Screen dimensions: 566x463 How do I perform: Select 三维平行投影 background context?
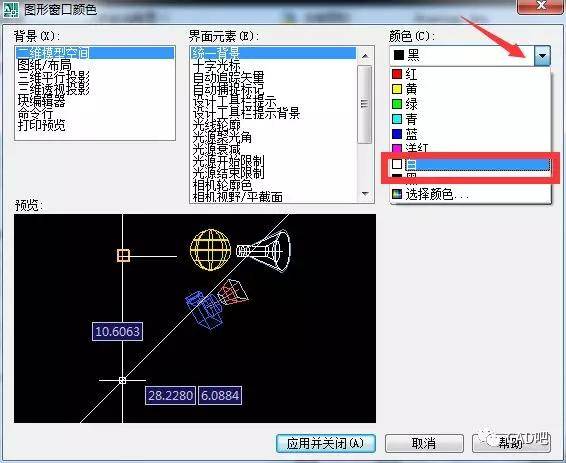[53, 77]
